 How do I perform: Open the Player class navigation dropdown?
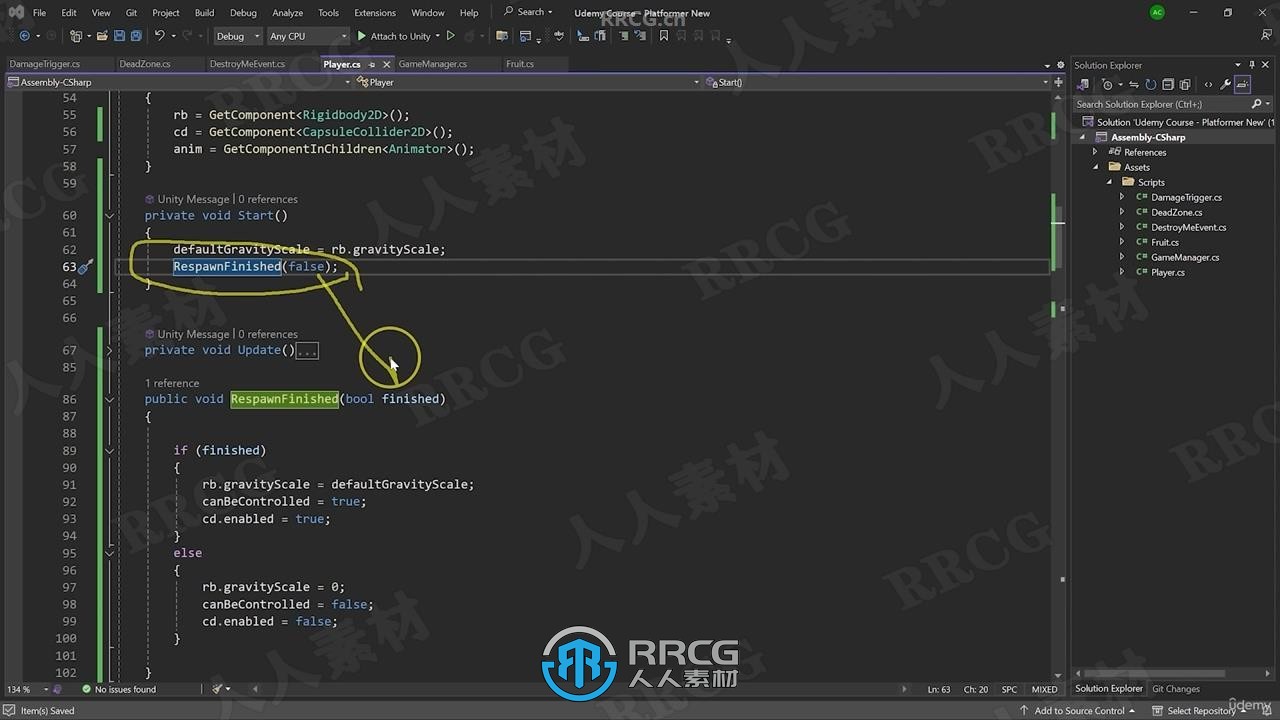click(x=530, y=82)
